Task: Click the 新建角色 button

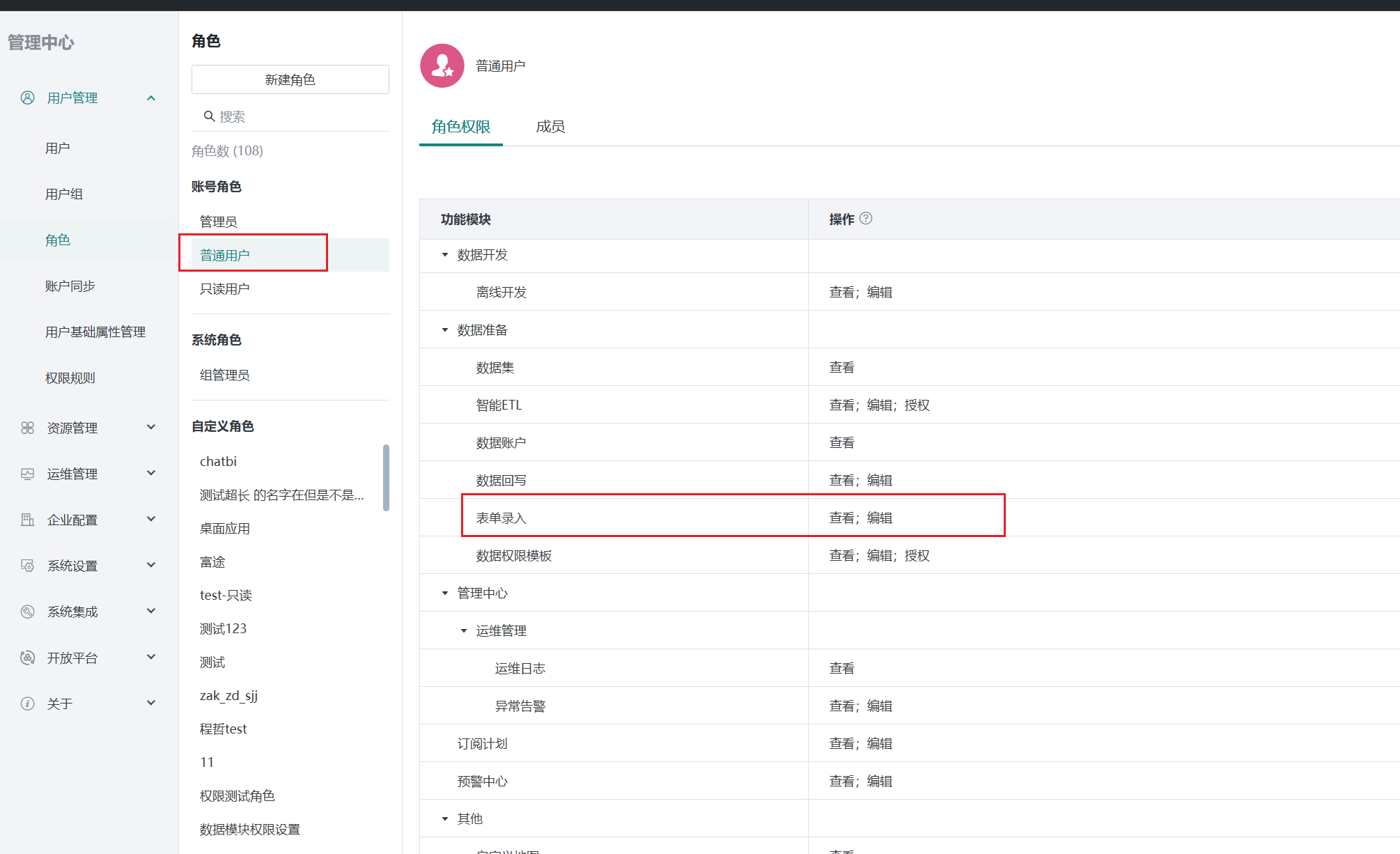Action: point(290,79)
